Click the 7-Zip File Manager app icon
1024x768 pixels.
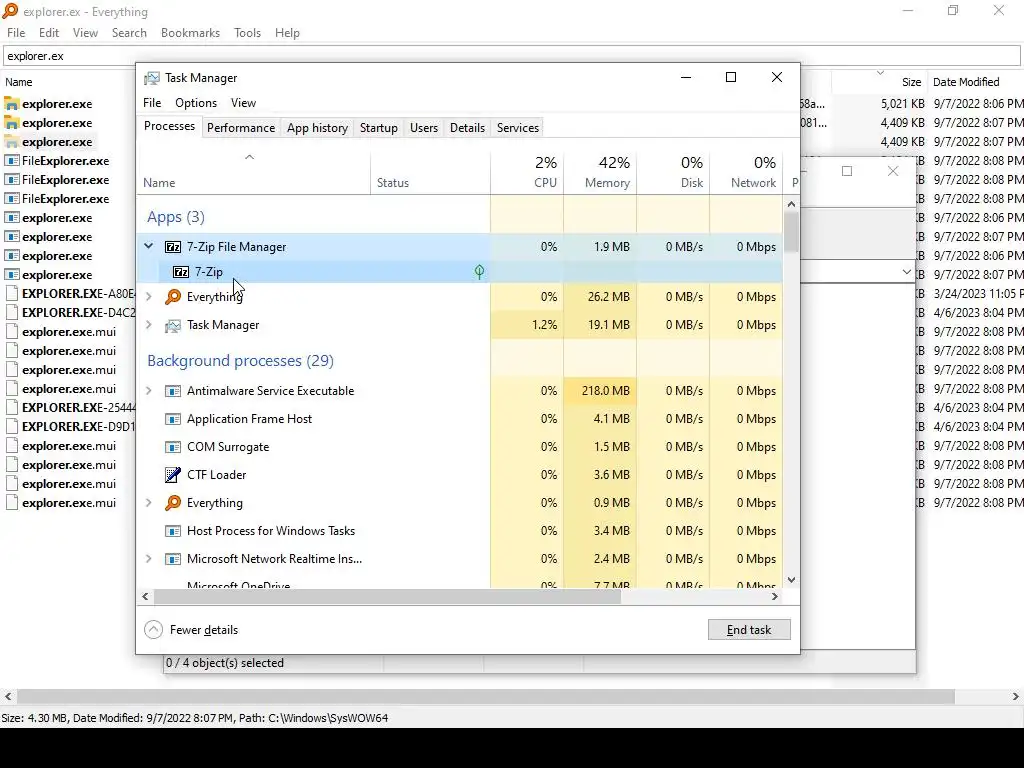click(x=172, y=247)
